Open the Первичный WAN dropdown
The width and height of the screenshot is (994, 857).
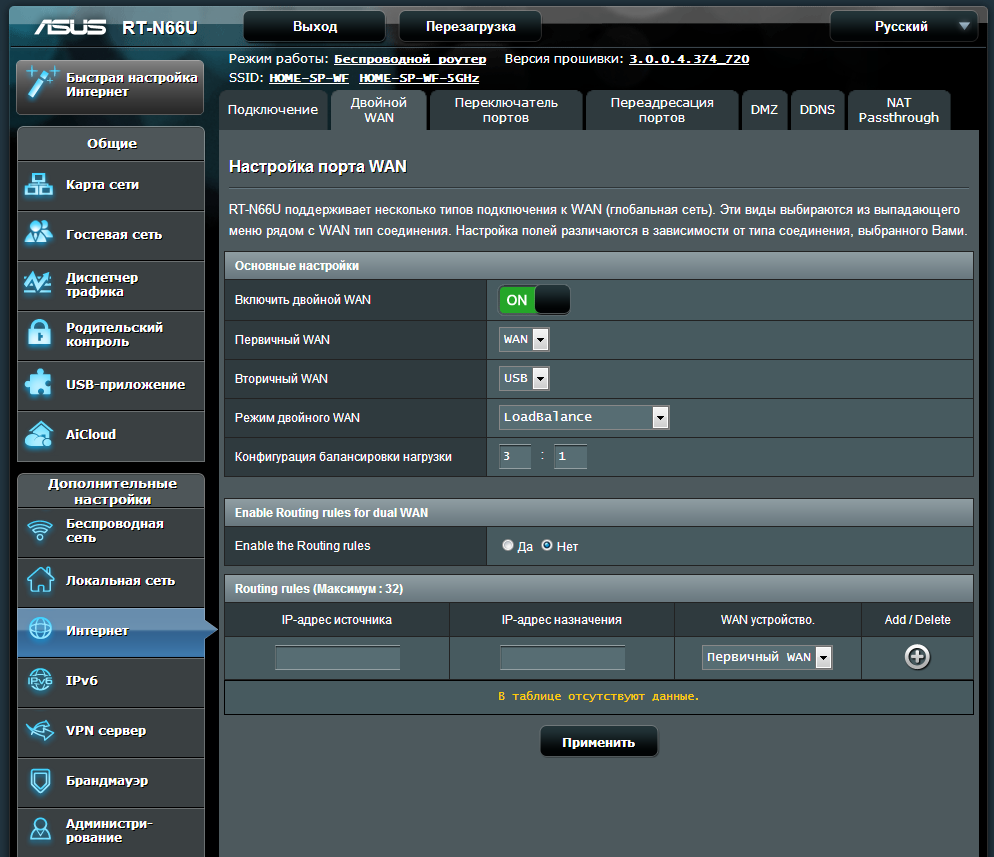[524, 339]
